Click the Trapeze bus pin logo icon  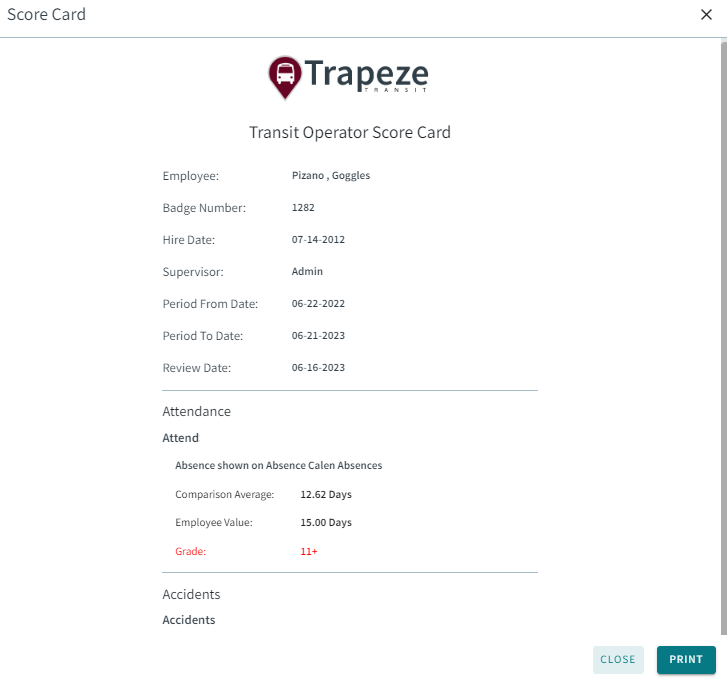tap(285, 75)
